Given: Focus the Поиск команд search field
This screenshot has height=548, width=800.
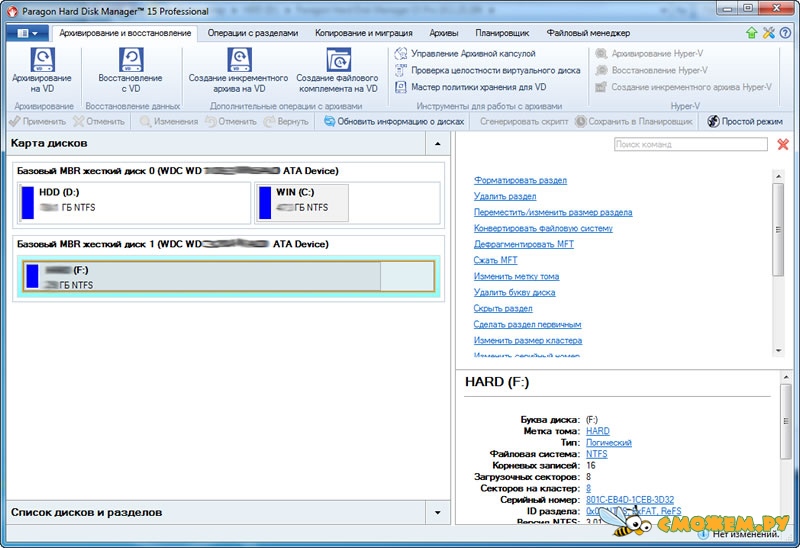Looking at the screenshot, I should (x=690, y=144).
